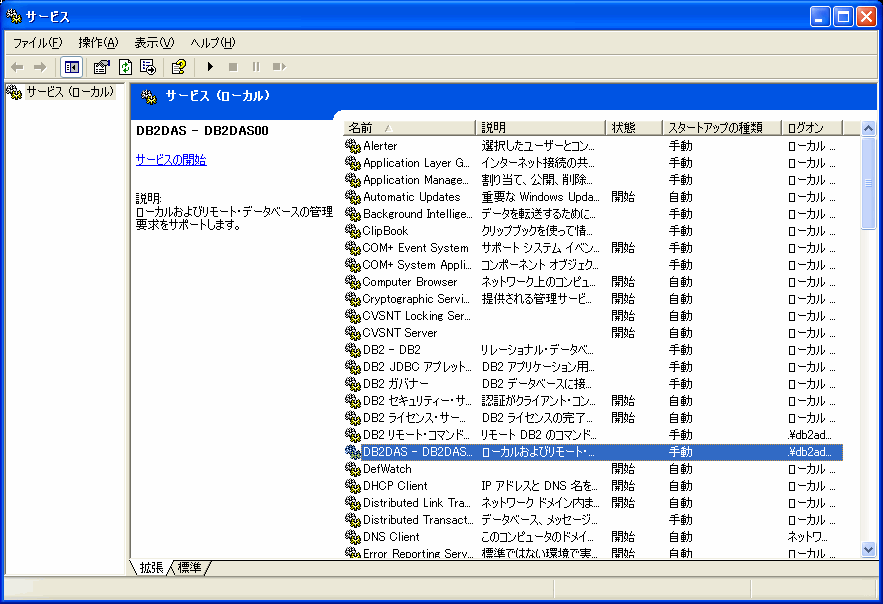Click the gear icon beside DNS Client

tap(353, 537)
